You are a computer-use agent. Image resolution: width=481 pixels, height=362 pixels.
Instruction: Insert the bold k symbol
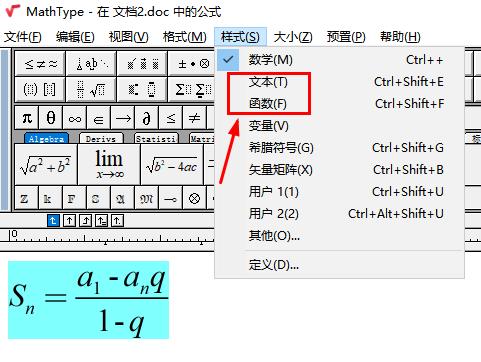click(x=51, y=199)
